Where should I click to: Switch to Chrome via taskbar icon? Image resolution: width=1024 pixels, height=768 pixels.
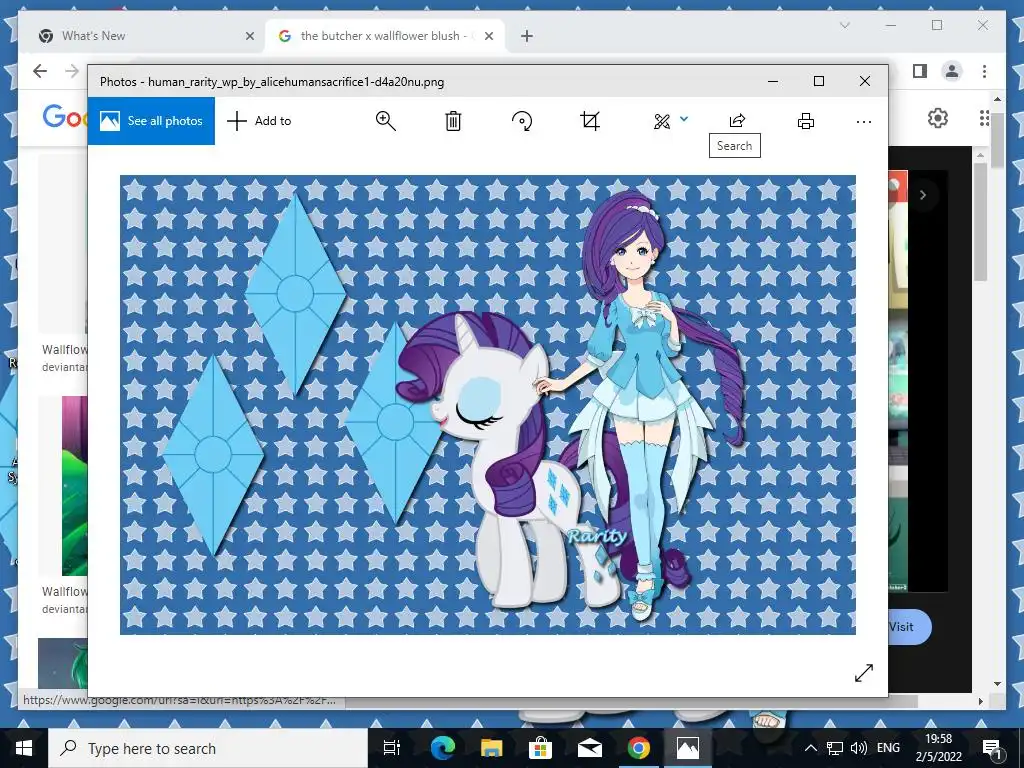pyautogui.click(x=639, y=748)
